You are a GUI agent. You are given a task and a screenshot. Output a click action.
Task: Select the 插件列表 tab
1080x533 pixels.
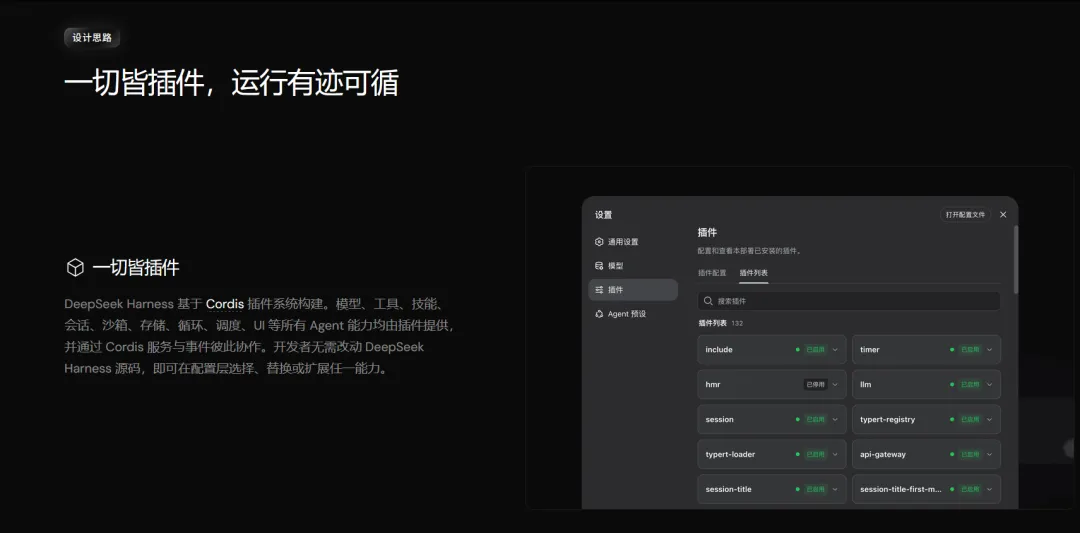pyautogui.click(x=754, y=273)
